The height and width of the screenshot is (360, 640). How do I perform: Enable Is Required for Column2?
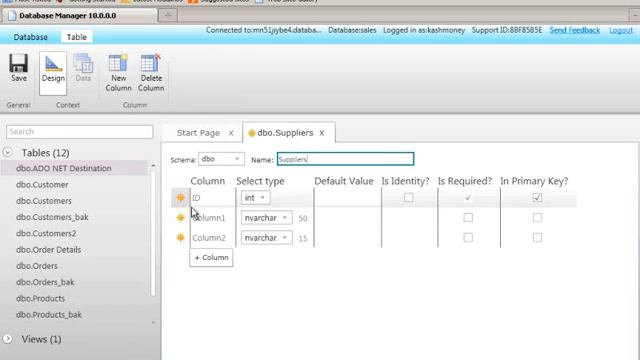(468, 237)
